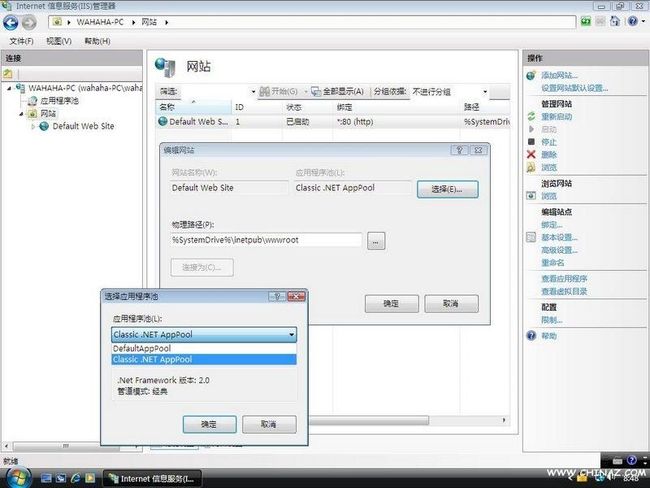Screen dimensions: 650x488
Task: Click the 添加网站 action link
Action: pos(559,75)
